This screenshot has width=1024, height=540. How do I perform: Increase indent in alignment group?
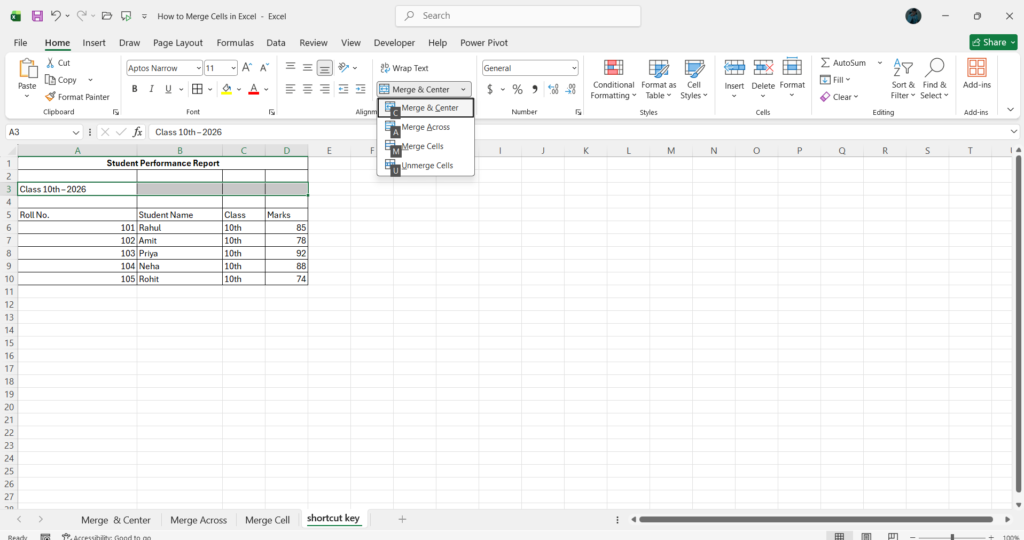(360, 89)
